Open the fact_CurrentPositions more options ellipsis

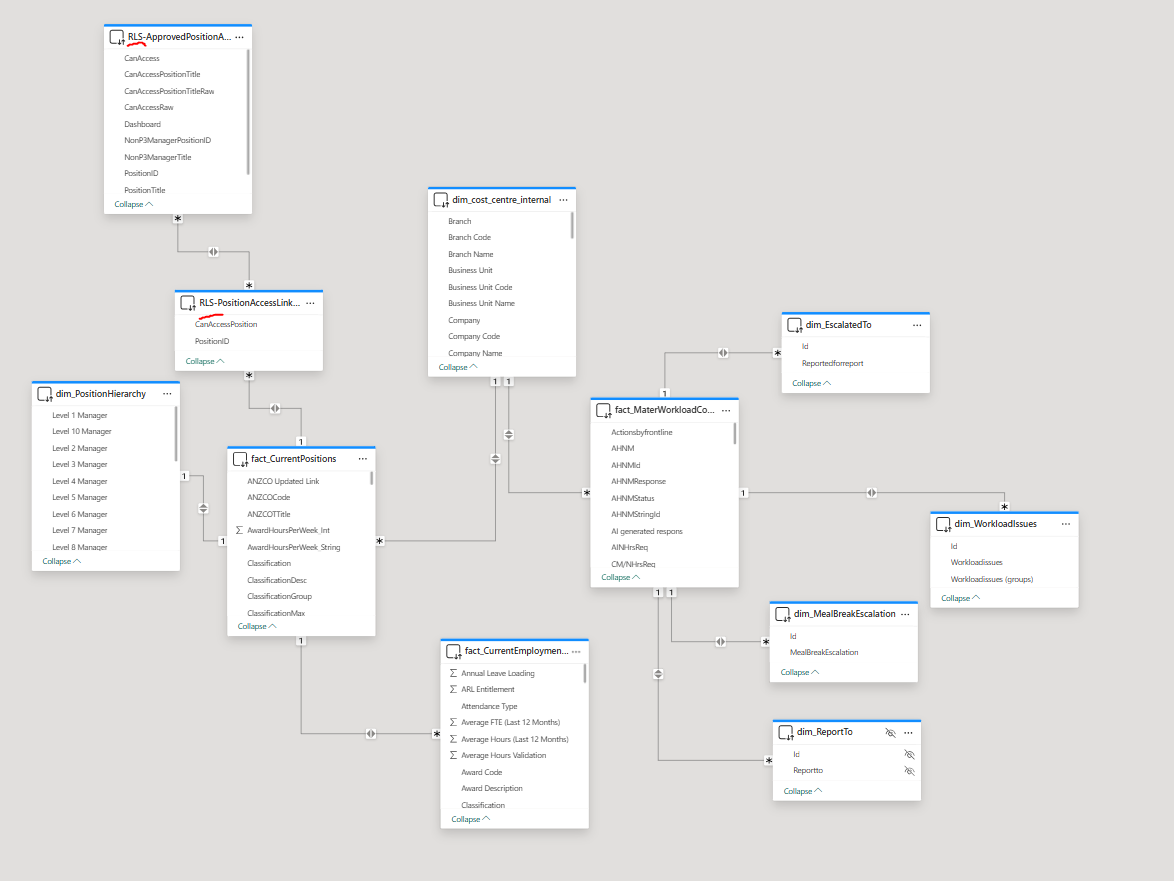point(362,459)
